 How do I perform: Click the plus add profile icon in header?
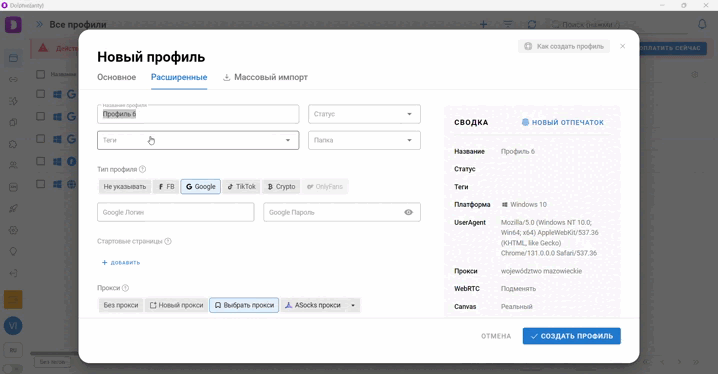tap(484, 24)
